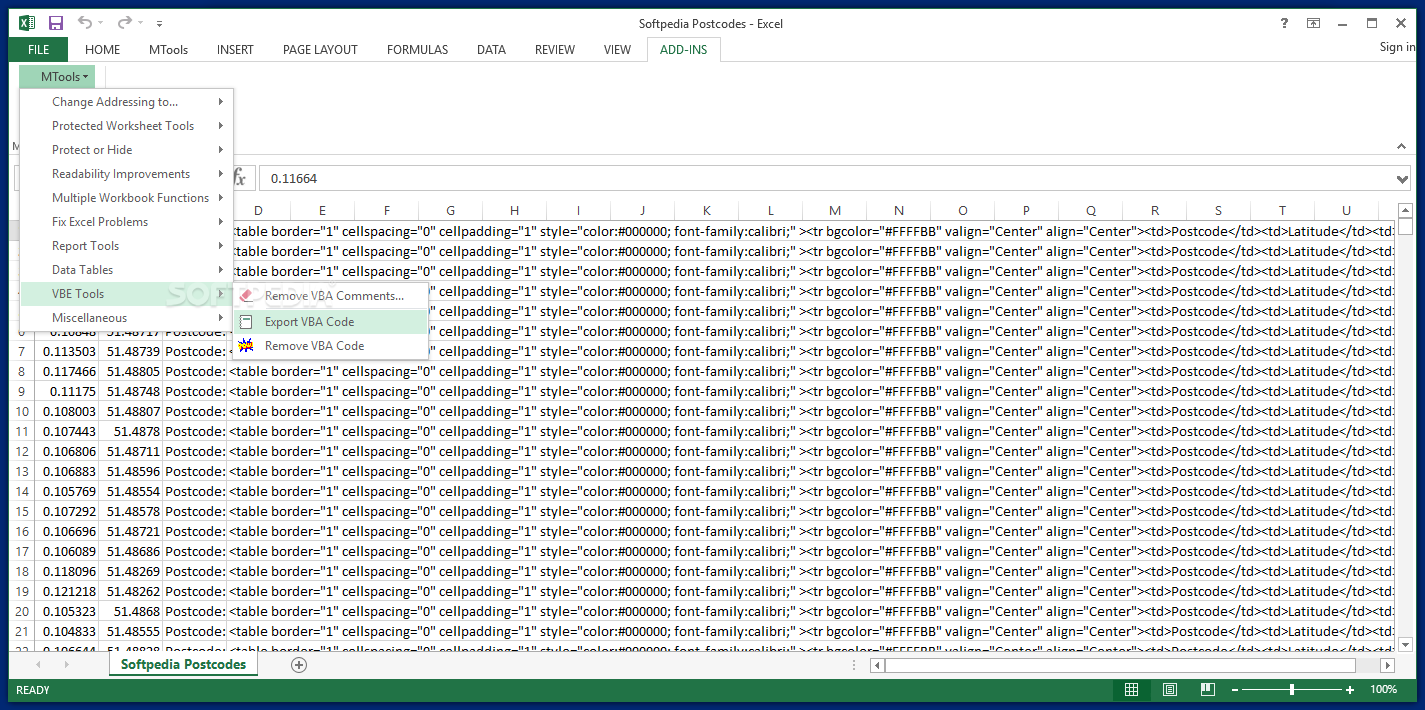Select column header S

coord(1218,210)
